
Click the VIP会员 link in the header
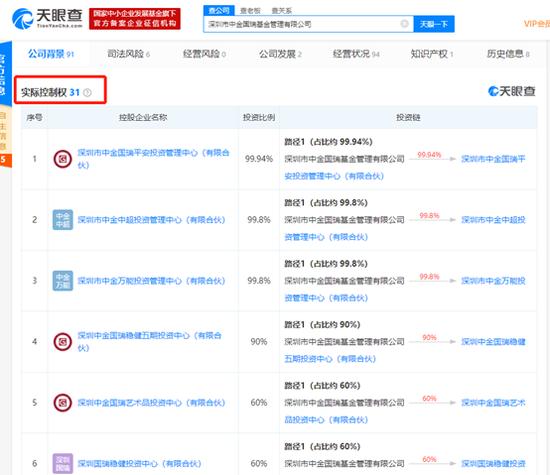[537, 24]
